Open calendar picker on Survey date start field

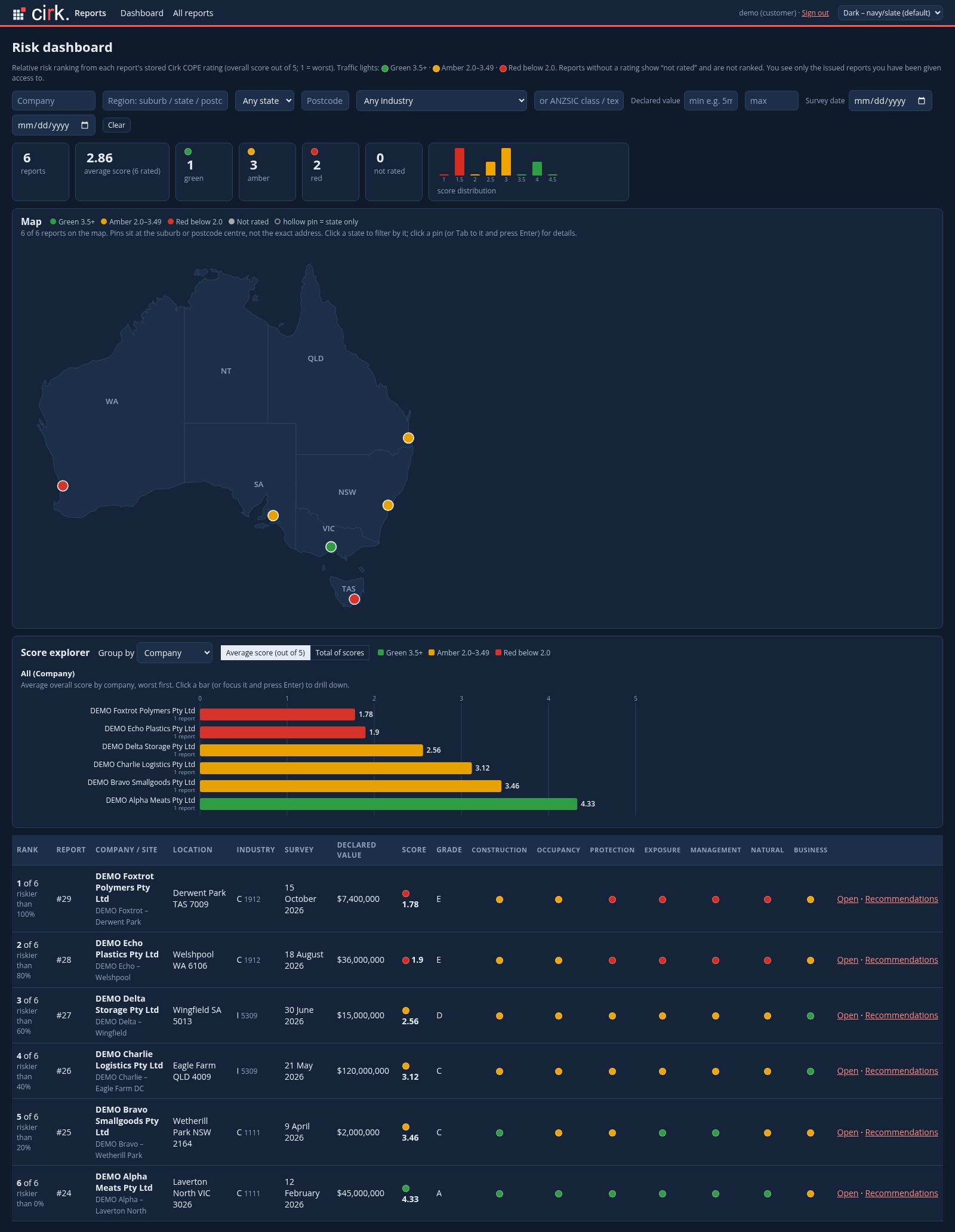point(921,101)
